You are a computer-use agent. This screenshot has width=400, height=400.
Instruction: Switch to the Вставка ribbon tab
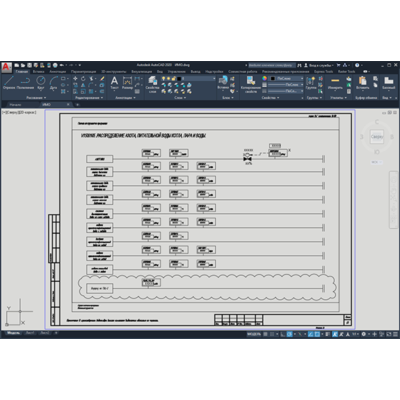click(x=38, y=71)
